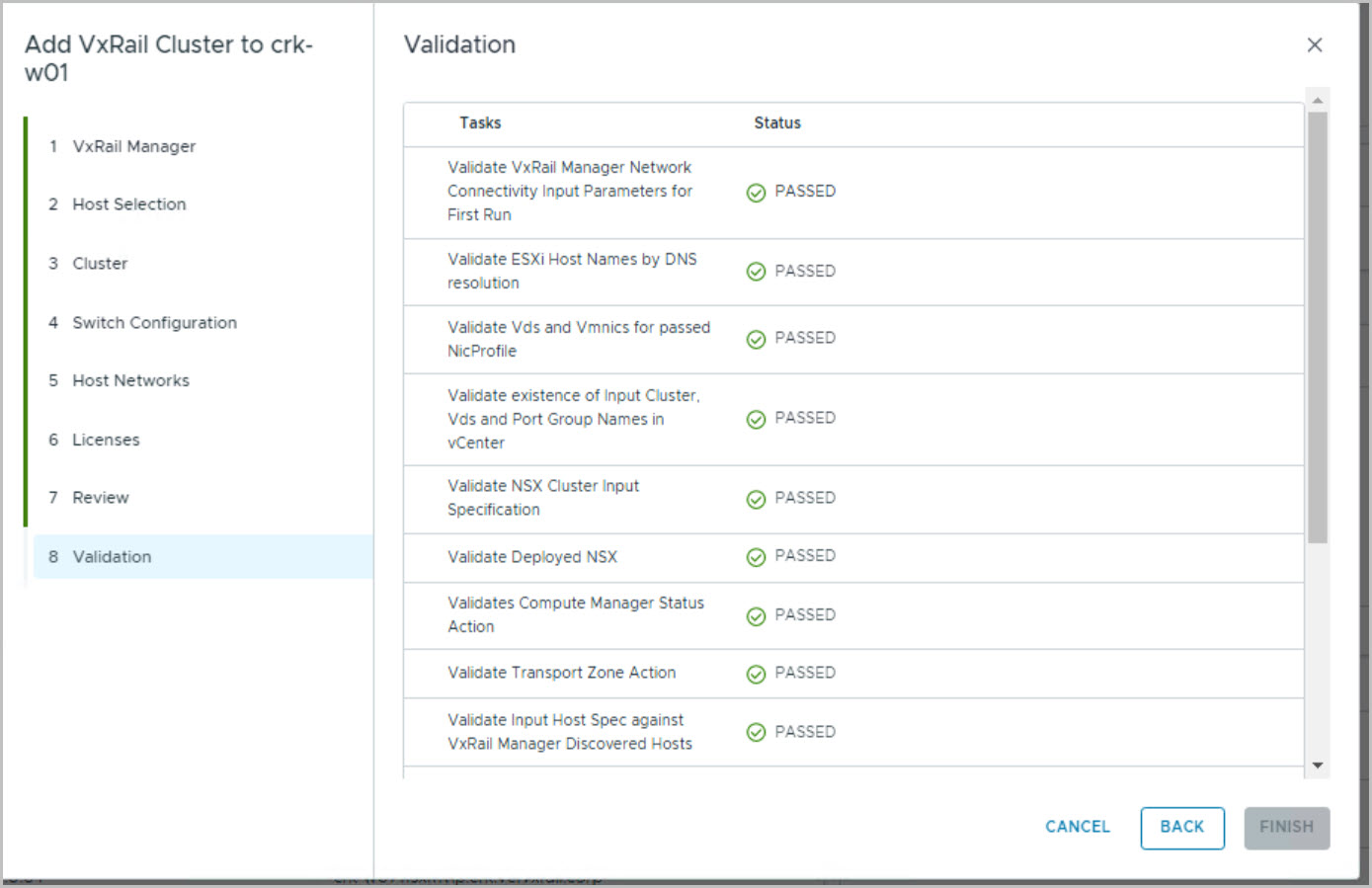Click PASSED checkmark for Vds and Vmnics row
This screenshot has width=1372, height=888.
tap(757, 340)
